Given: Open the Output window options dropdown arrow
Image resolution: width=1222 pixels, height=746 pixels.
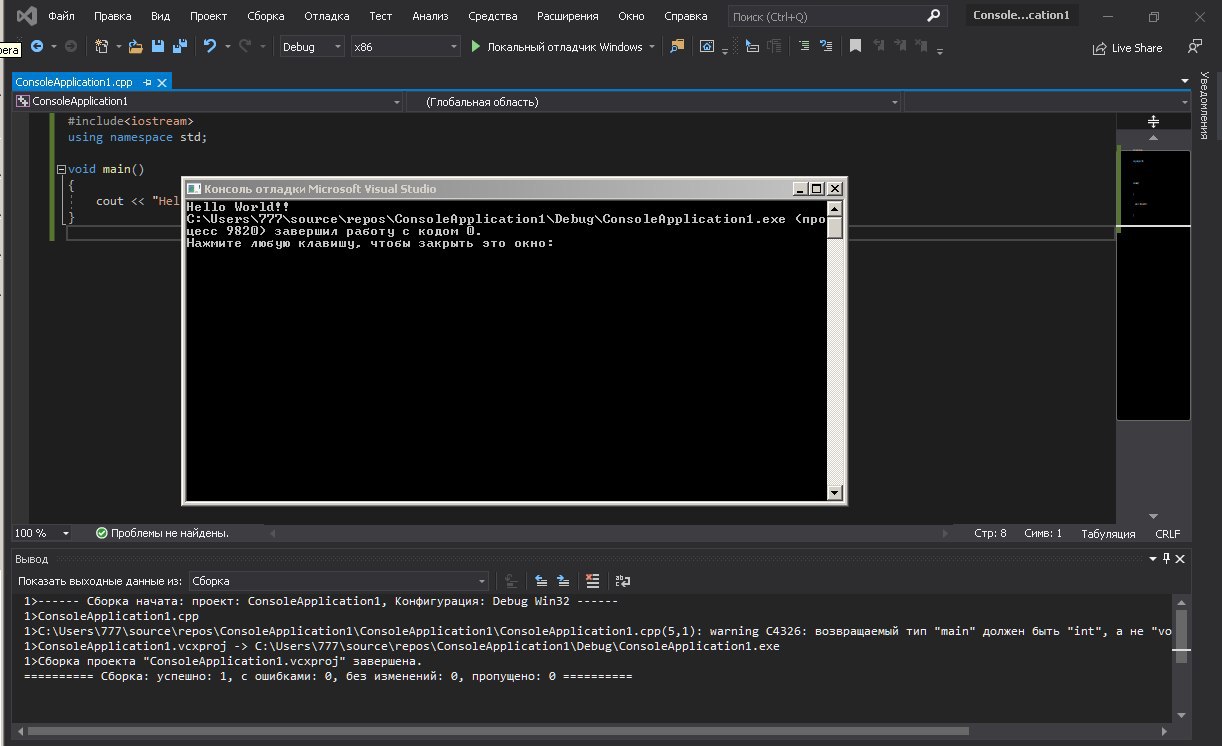Looking at the screenshot, I should coord(1151,559).
